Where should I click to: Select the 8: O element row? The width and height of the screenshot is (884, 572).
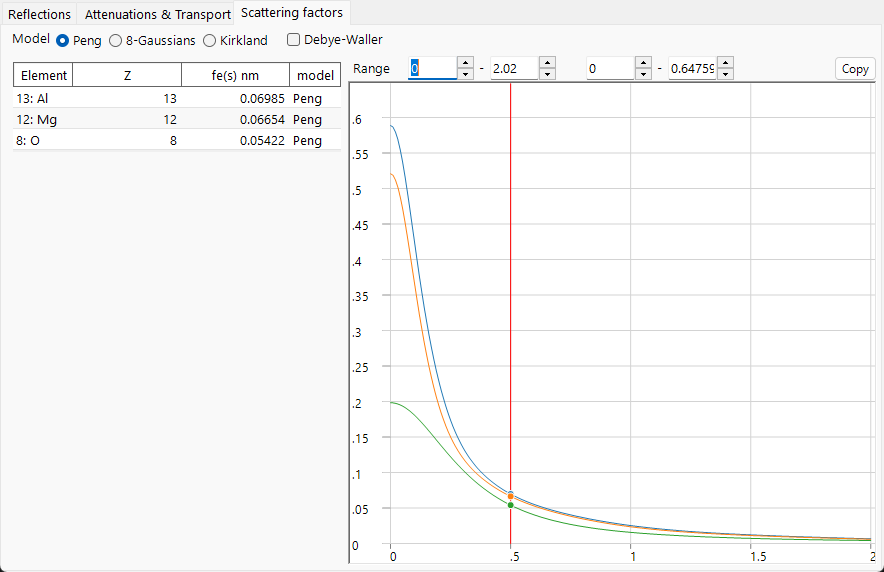point(177,140)
